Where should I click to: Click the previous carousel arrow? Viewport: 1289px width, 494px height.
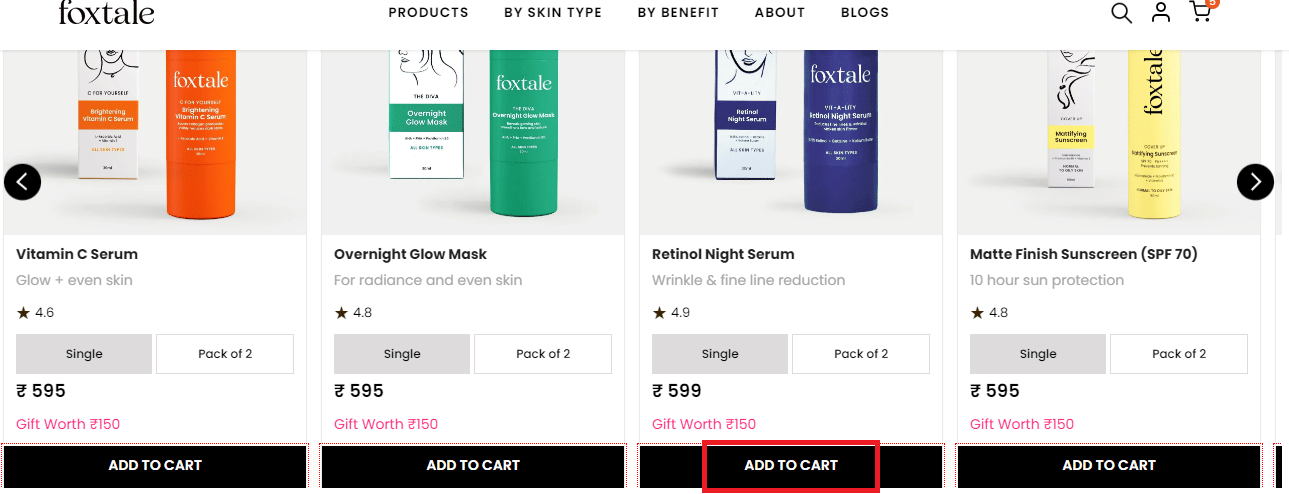coord(23,181)
